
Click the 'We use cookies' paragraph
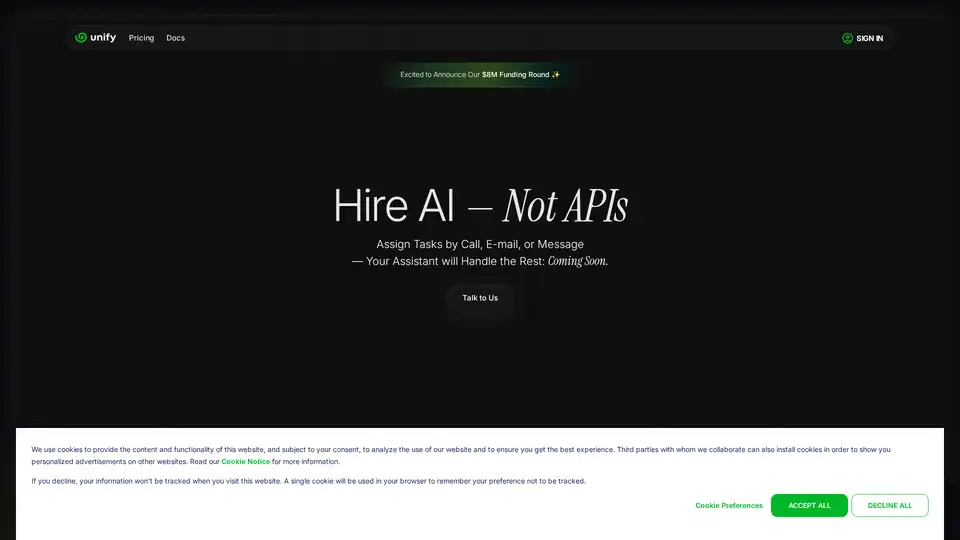tap(460, 450)
